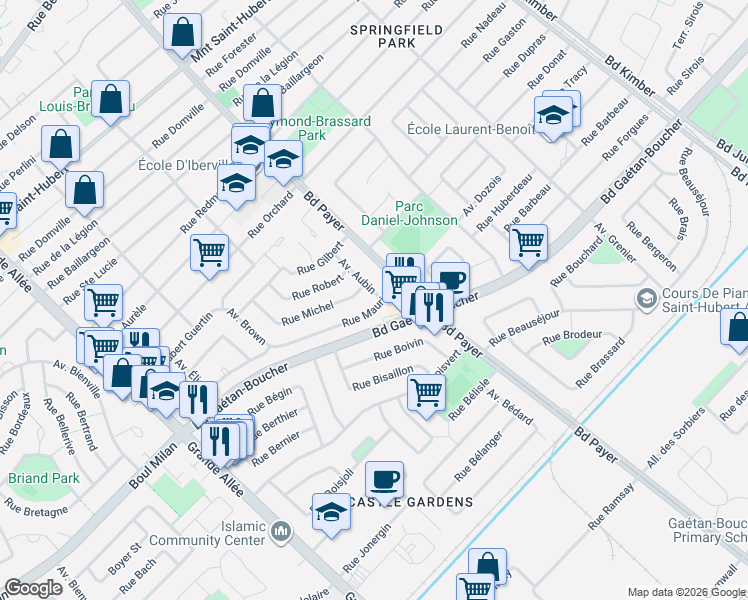Click the Rue Bretagne street label

36,508
